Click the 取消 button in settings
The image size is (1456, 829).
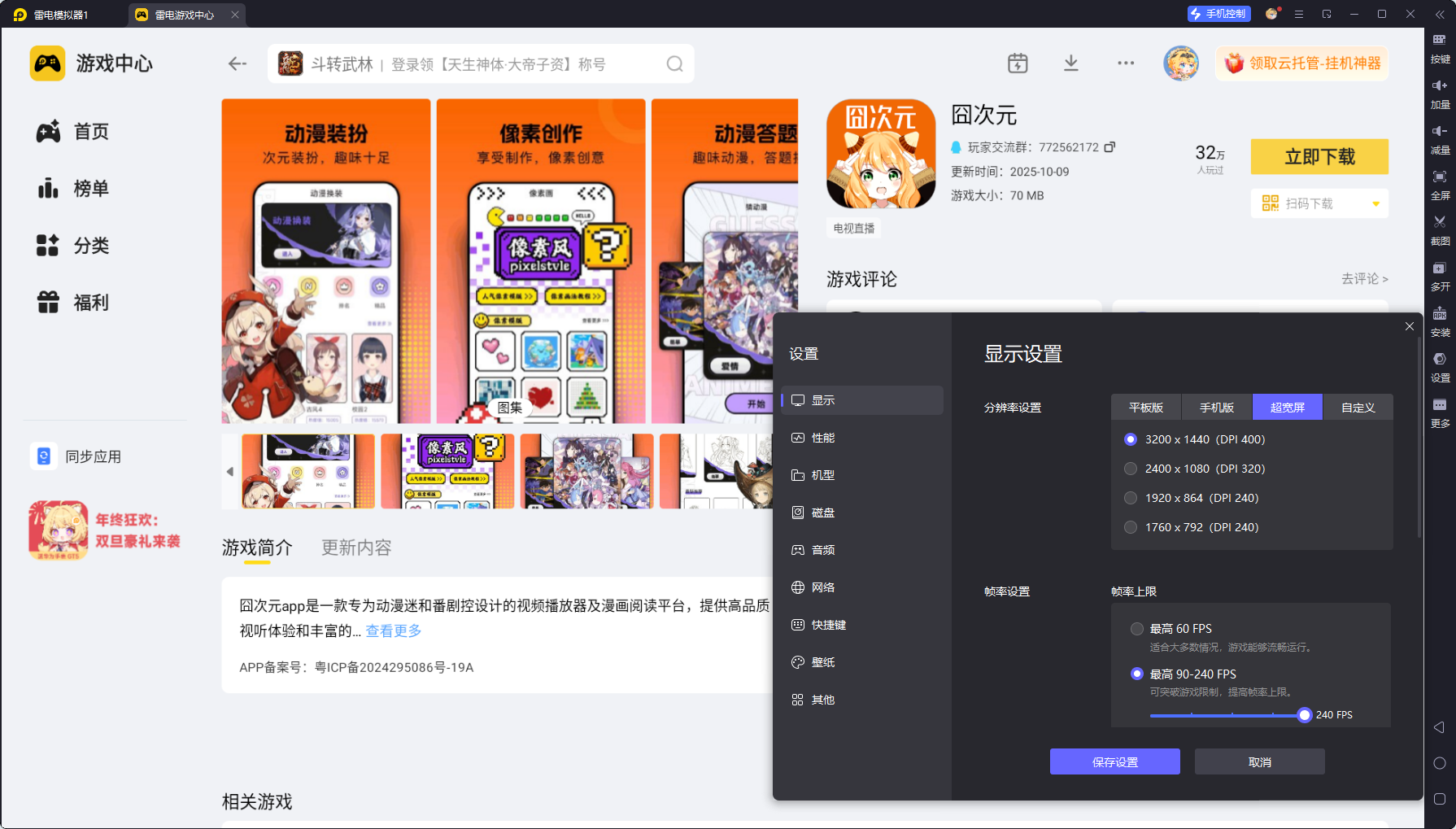click(1259, 761)
